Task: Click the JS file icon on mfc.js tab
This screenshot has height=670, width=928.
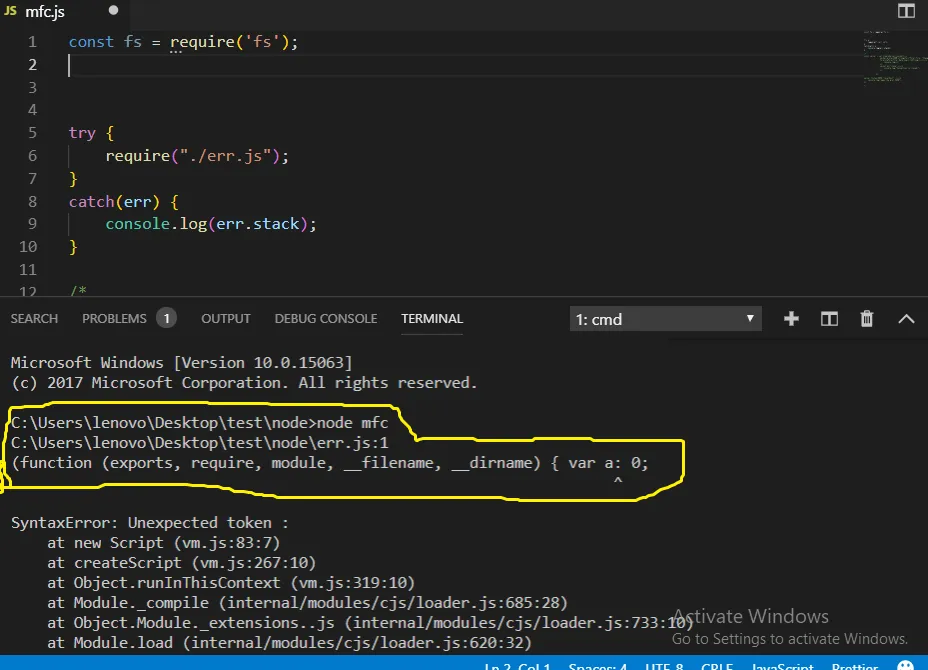Action: point(10,11)
